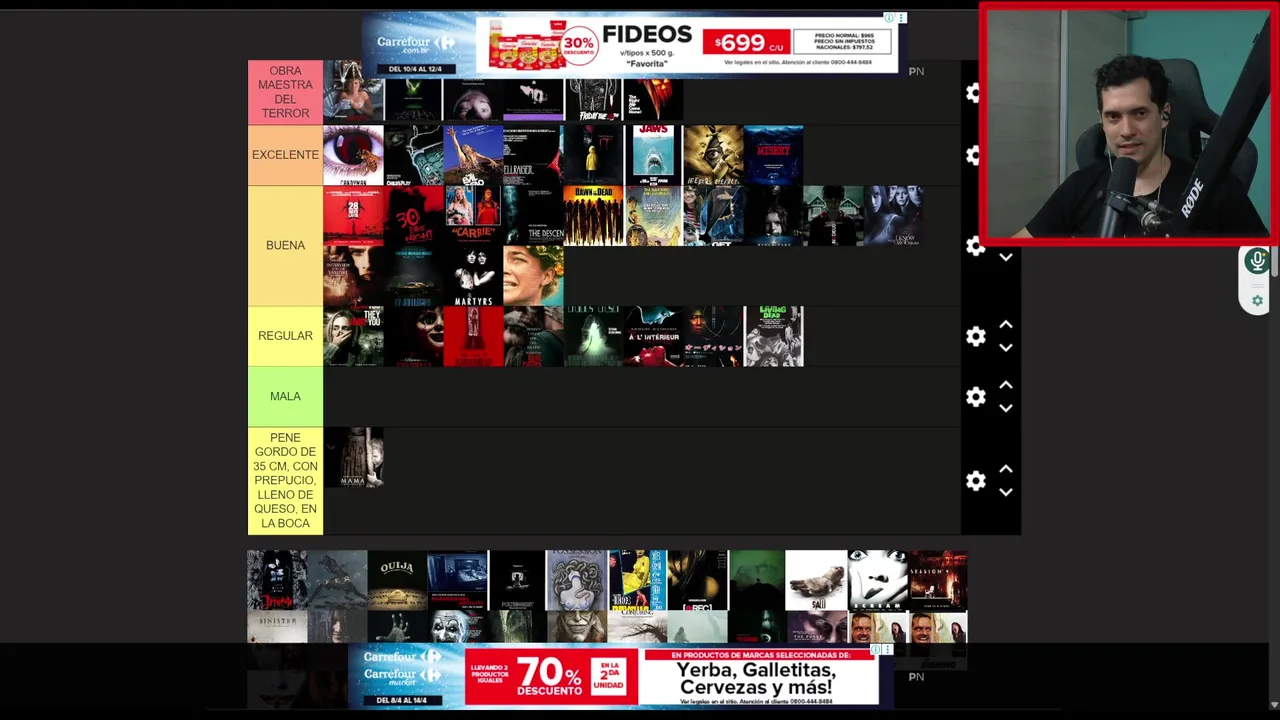The height and width of the screenshot is (720, 1280).
Task: Open settings gear for REGULAR row
Action: click(x=975, y=336)
